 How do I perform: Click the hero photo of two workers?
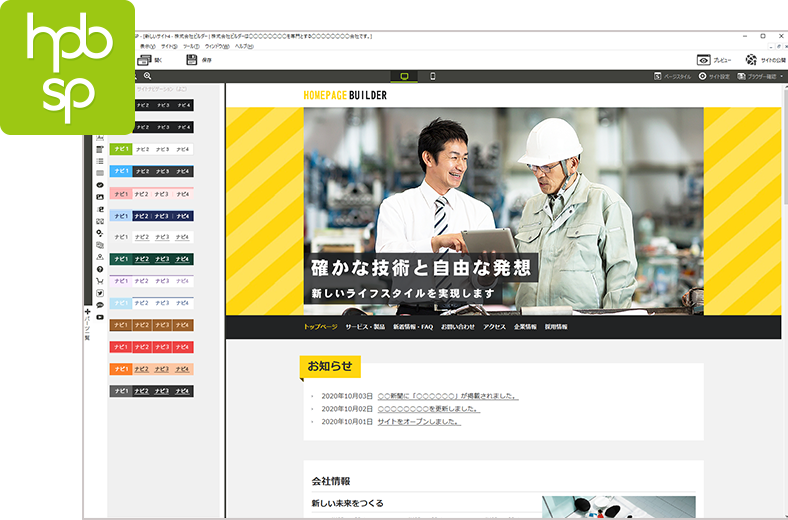[x=504, y=211]
